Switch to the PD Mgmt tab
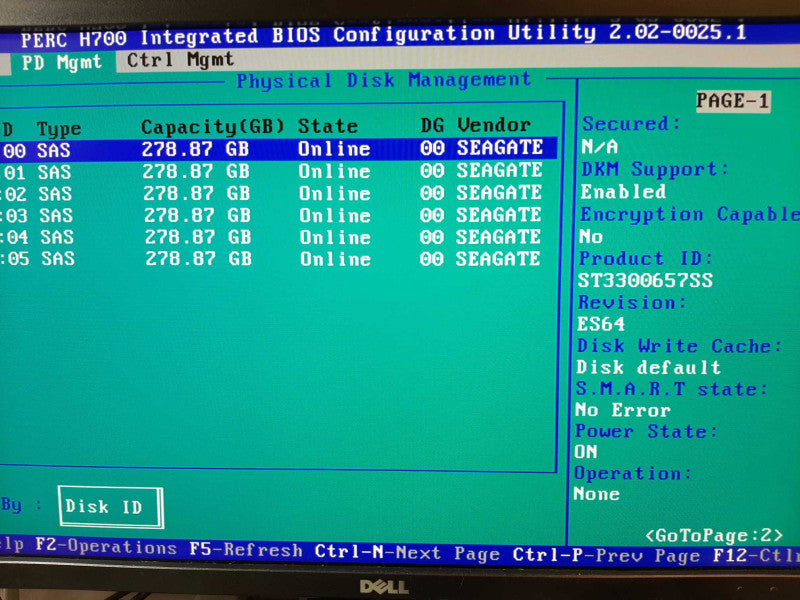 62,62
